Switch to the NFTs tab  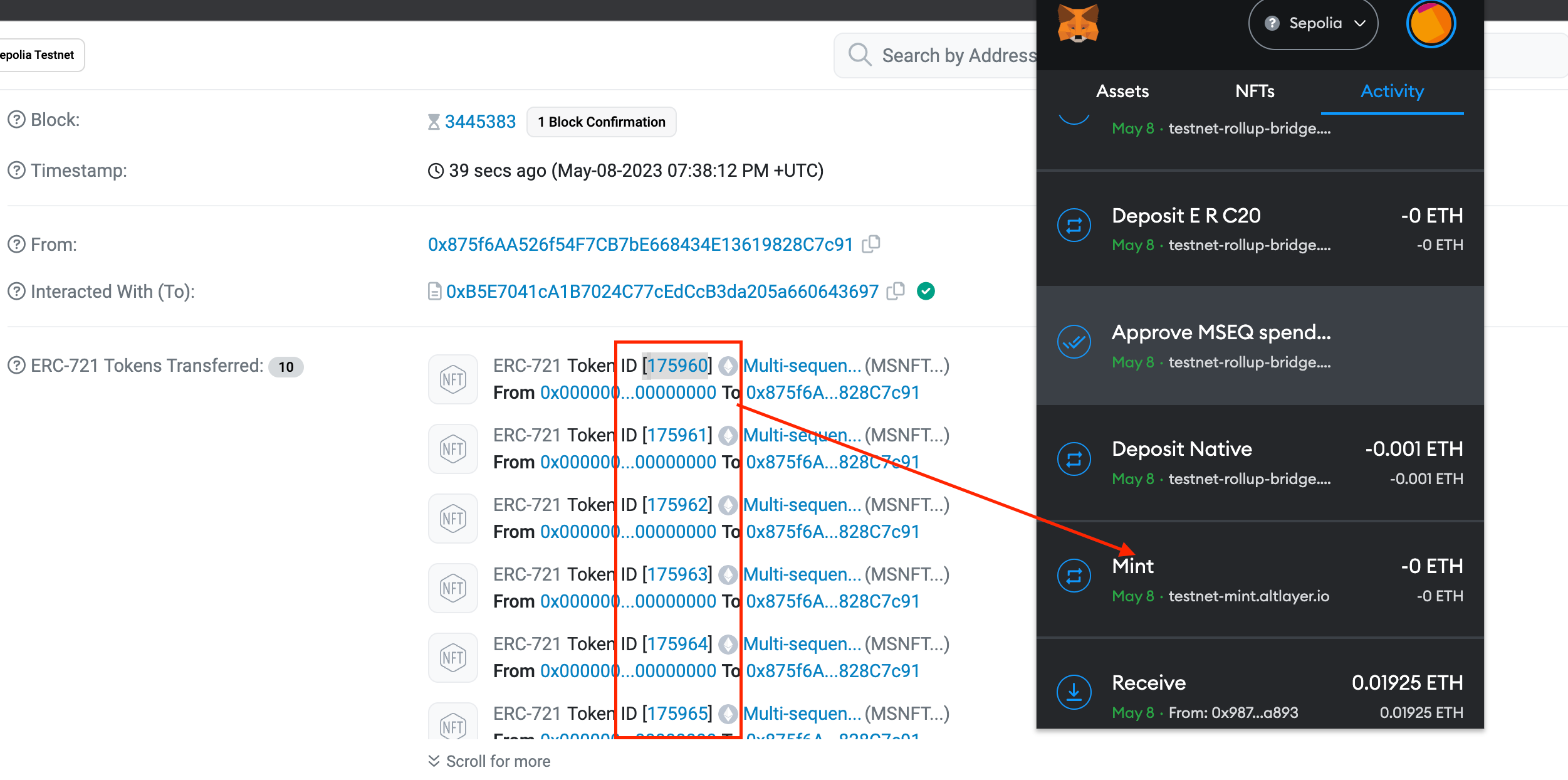click(x=1255, y=92)
